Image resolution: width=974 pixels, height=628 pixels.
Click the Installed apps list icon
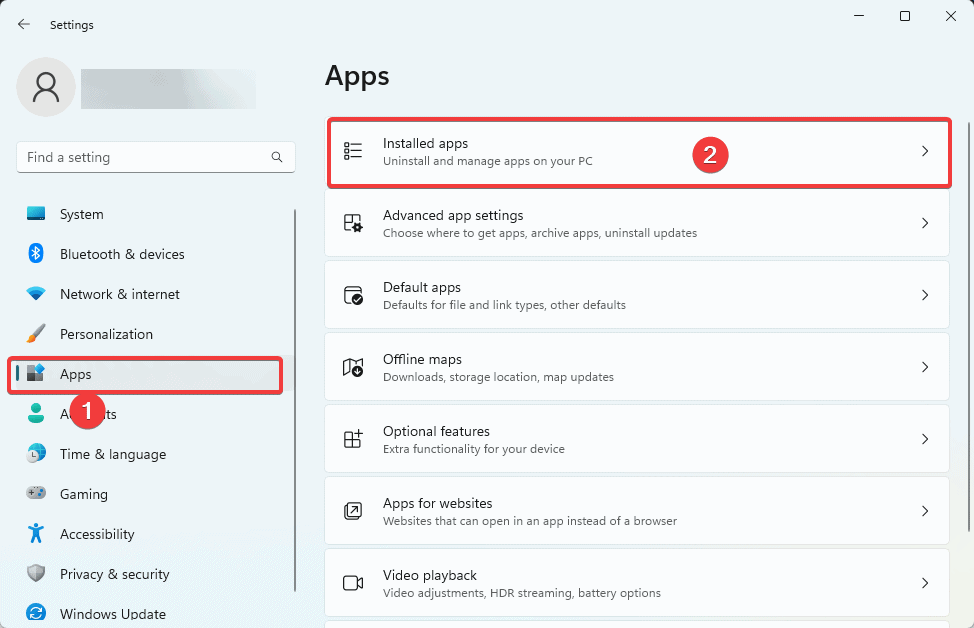click(353, 151)
